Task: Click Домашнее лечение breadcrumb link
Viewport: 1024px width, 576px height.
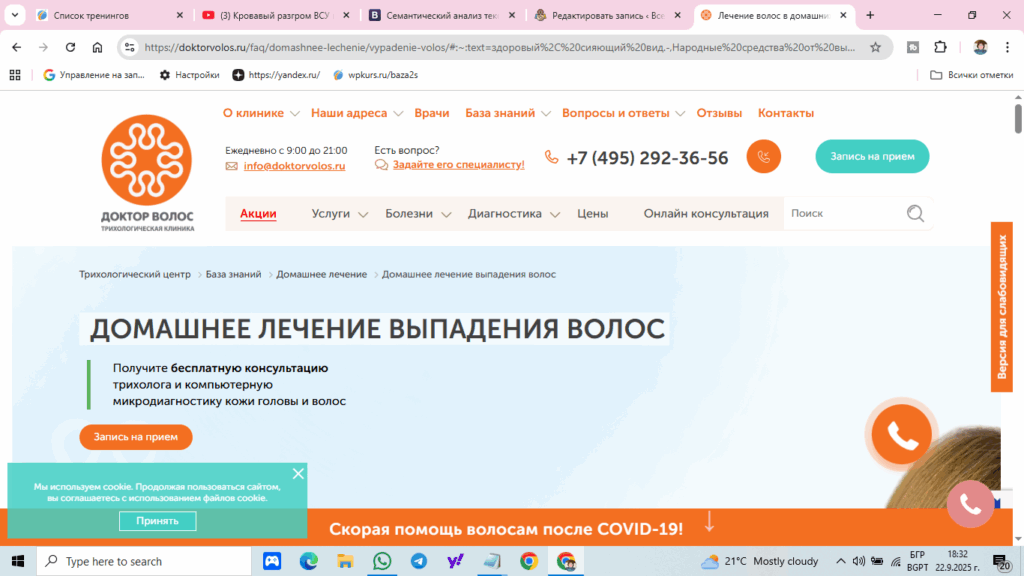Action: point(321,274)
